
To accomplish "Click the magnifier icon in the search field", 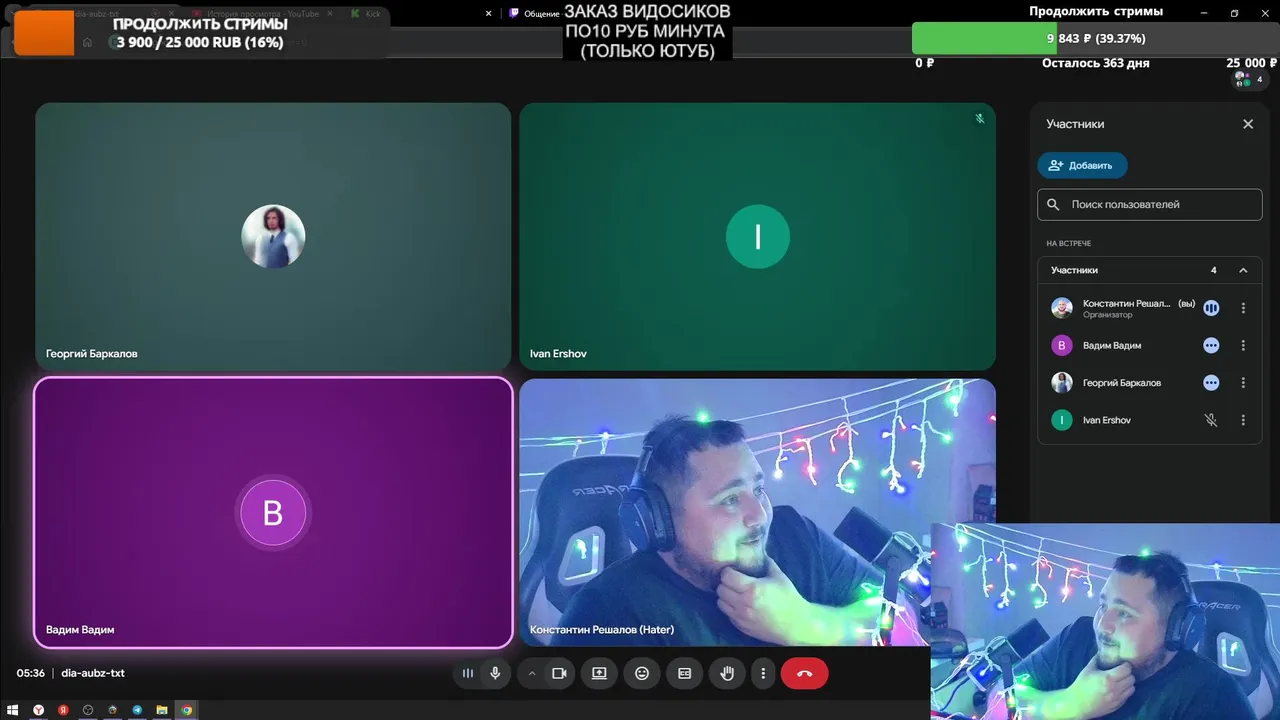I will [1053, 204].
